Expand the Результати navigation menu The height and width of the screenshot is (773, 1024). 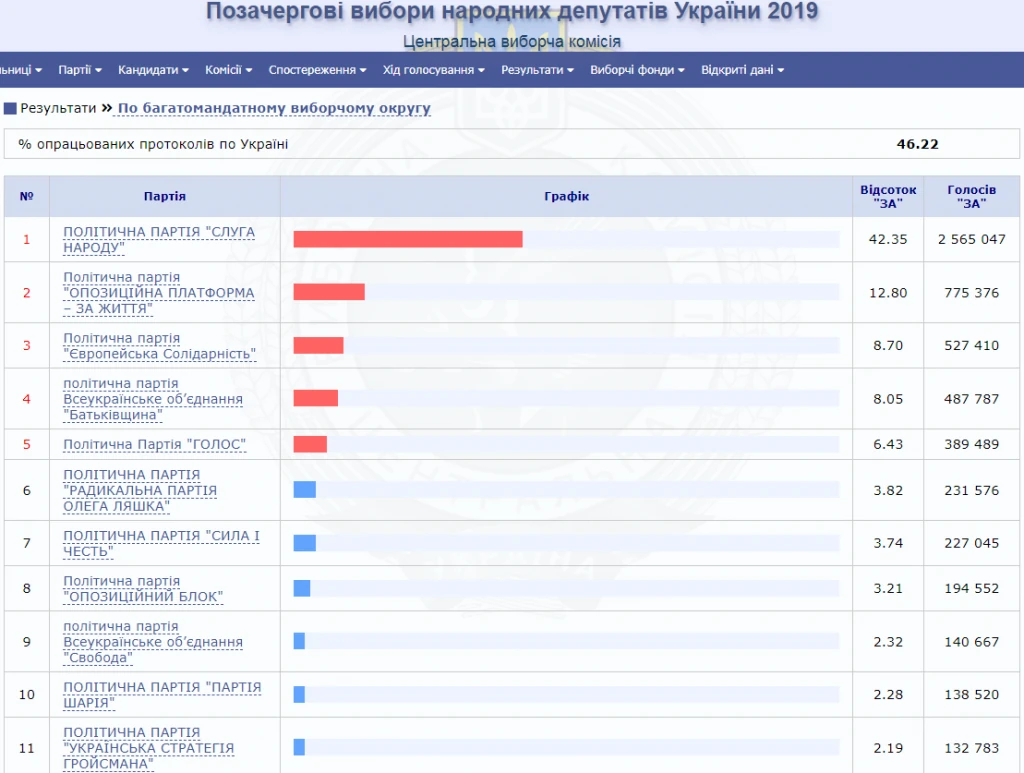pyautogui.click(x=537, y=70)
